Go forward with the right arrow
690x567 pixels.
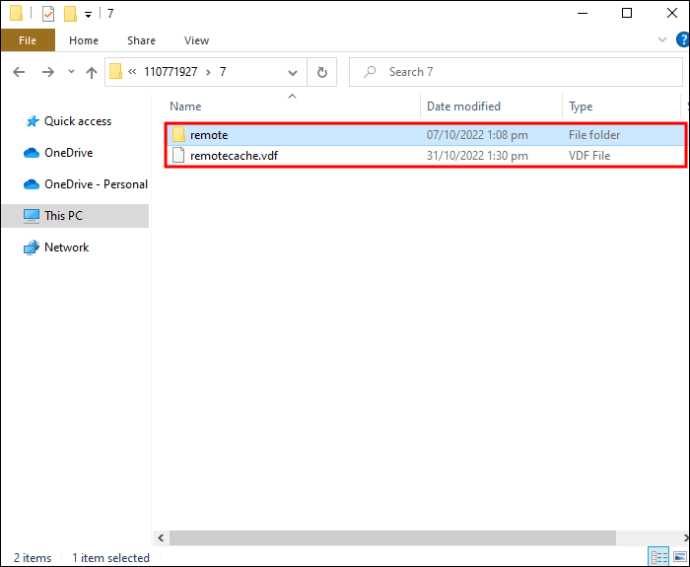point(48,72)
